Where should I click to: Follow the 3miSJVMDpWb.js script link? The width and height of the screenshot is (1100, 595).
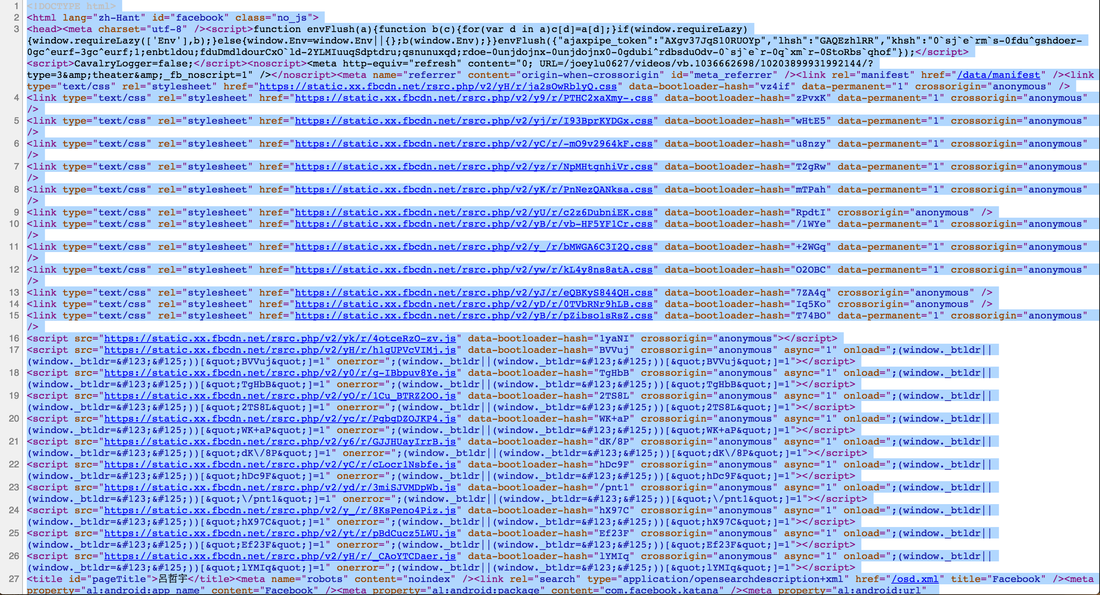(280, 488)
